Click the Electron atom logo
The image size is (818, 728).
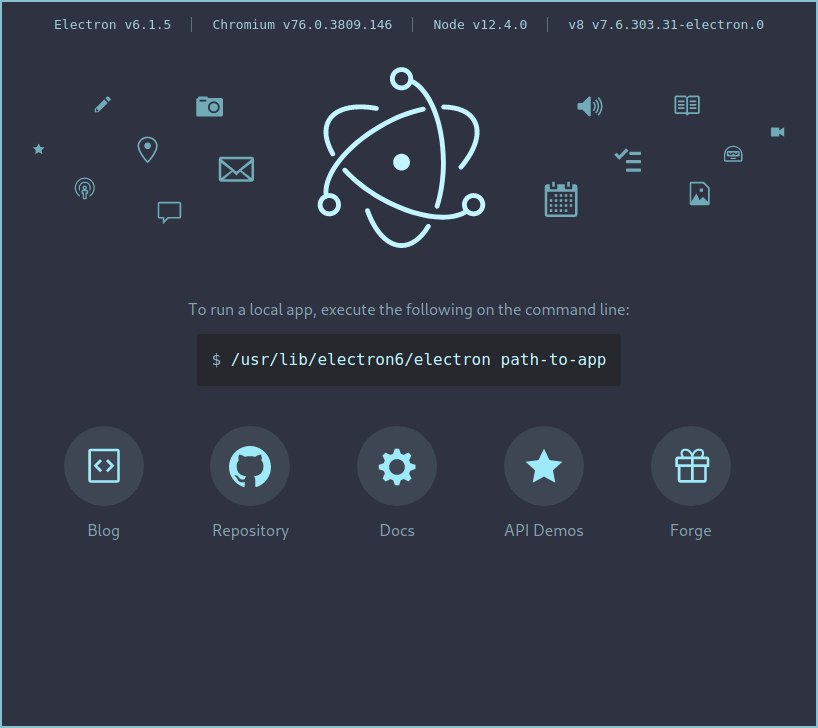(401, 158)
